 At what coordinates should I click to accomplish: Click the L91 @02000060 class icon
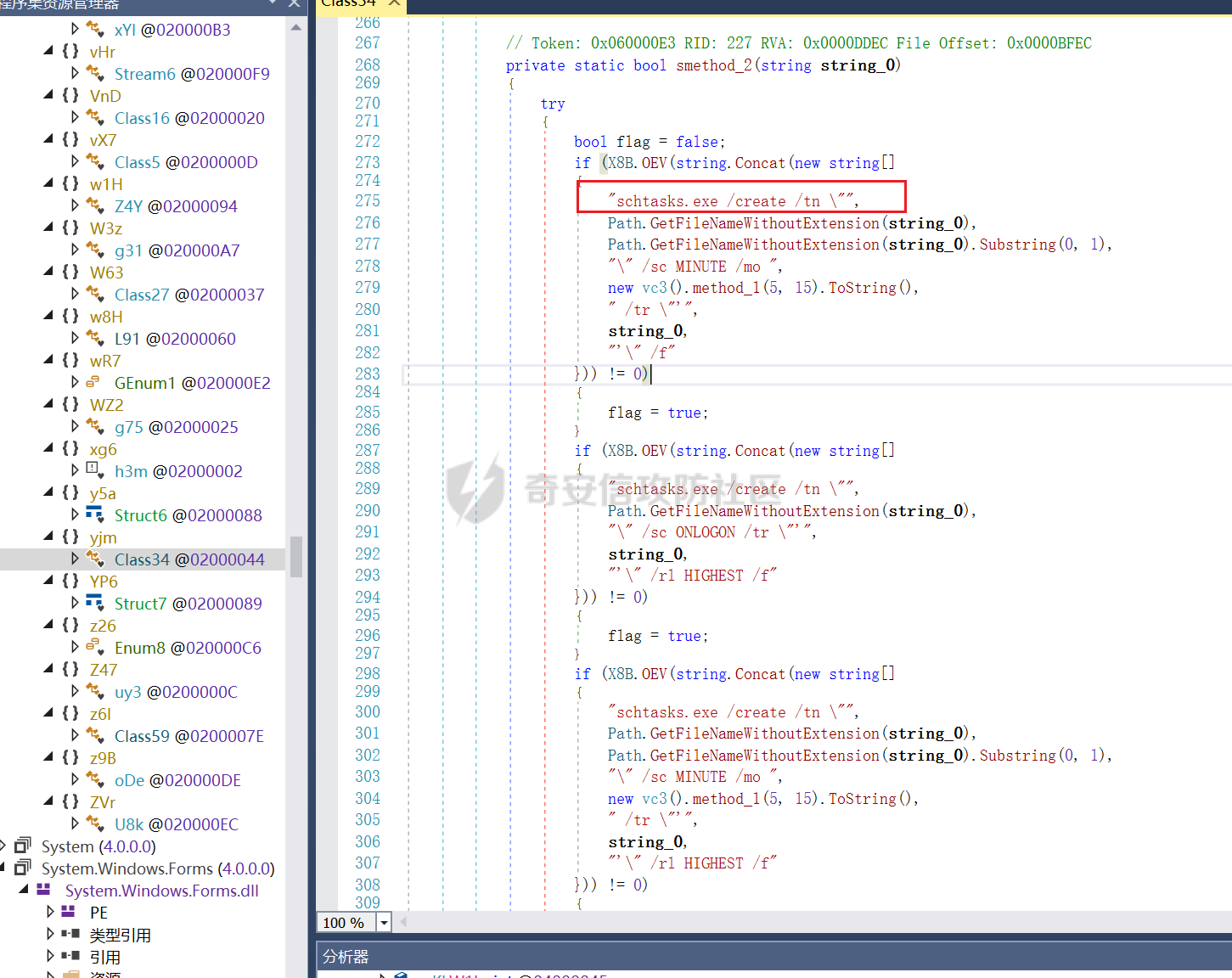tap(95, 338)
